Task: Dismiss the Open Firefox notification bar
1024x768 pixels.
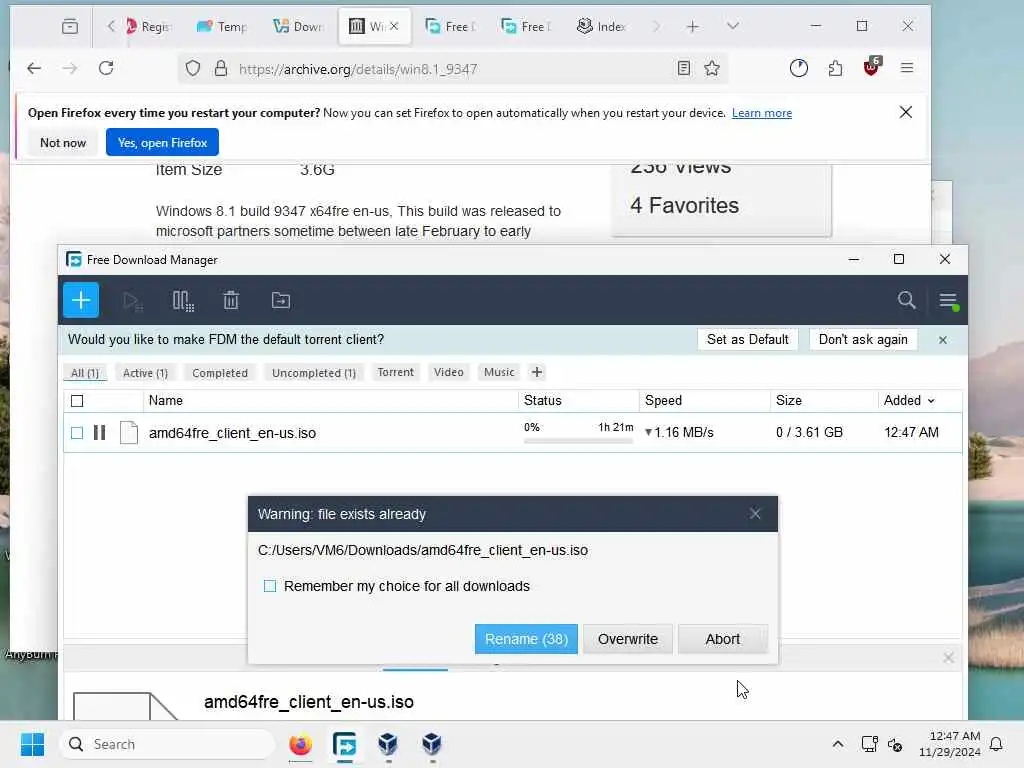Action: click(x=906, y=112)
